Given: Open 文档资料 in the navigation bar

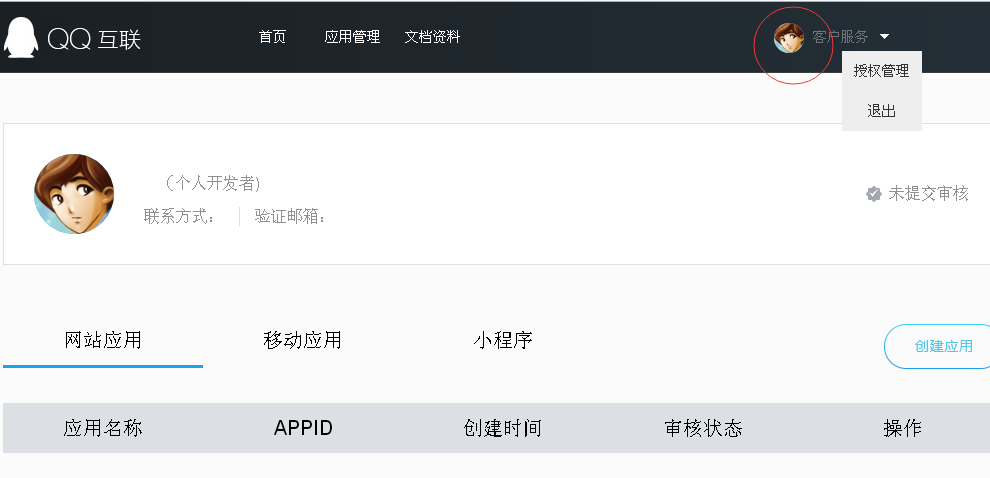Looking at the screenshot, I should point(432,37).
